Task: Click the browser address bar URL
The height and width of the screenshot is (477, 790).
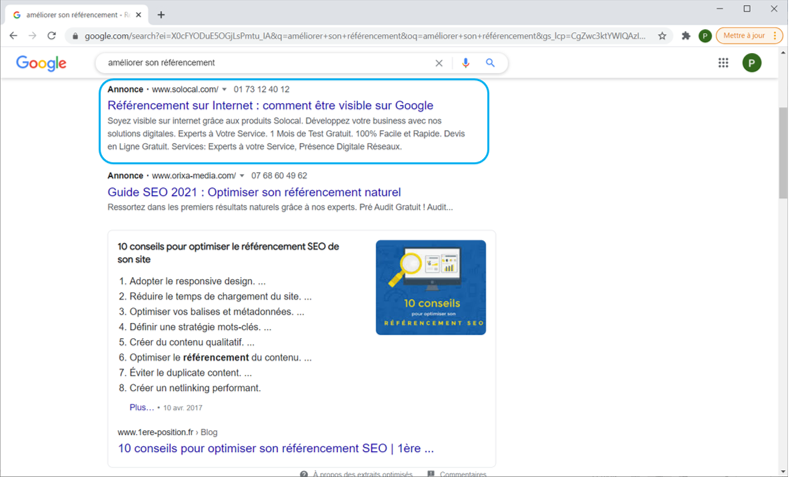Action: (365, 36)
